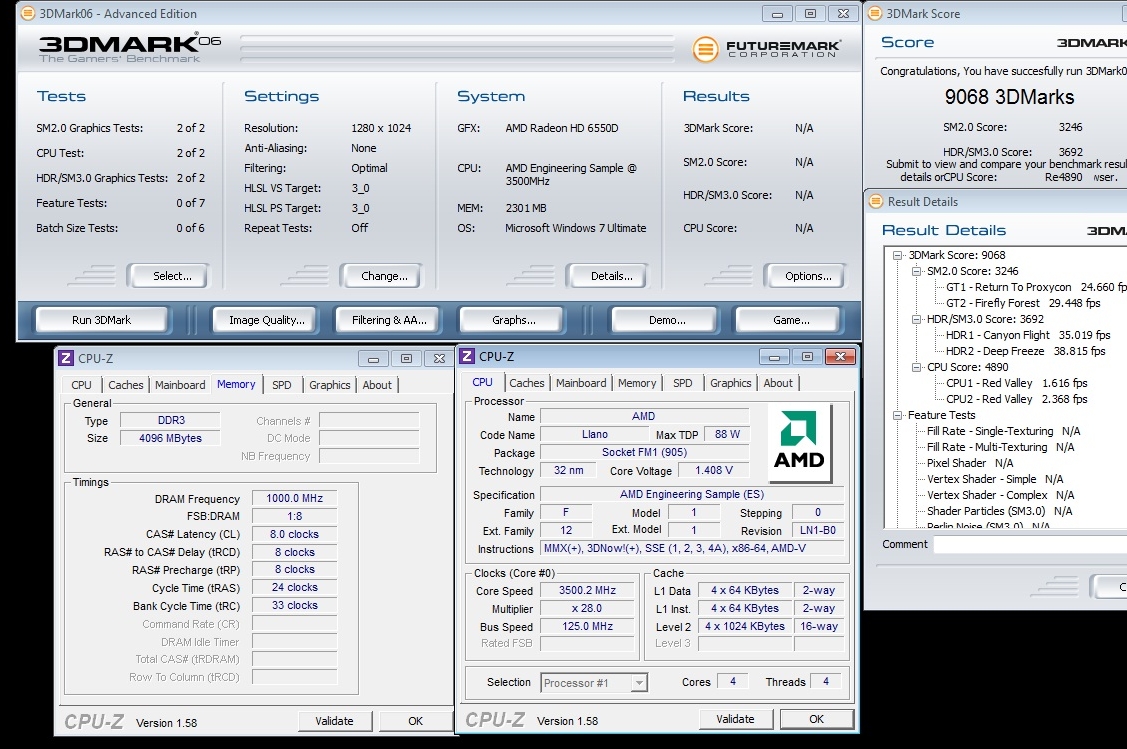The width and height of the screenshot is (1127, 749).
Task: Click the AMD Engineering Sample (ES) specification
Action: (691, 495)
